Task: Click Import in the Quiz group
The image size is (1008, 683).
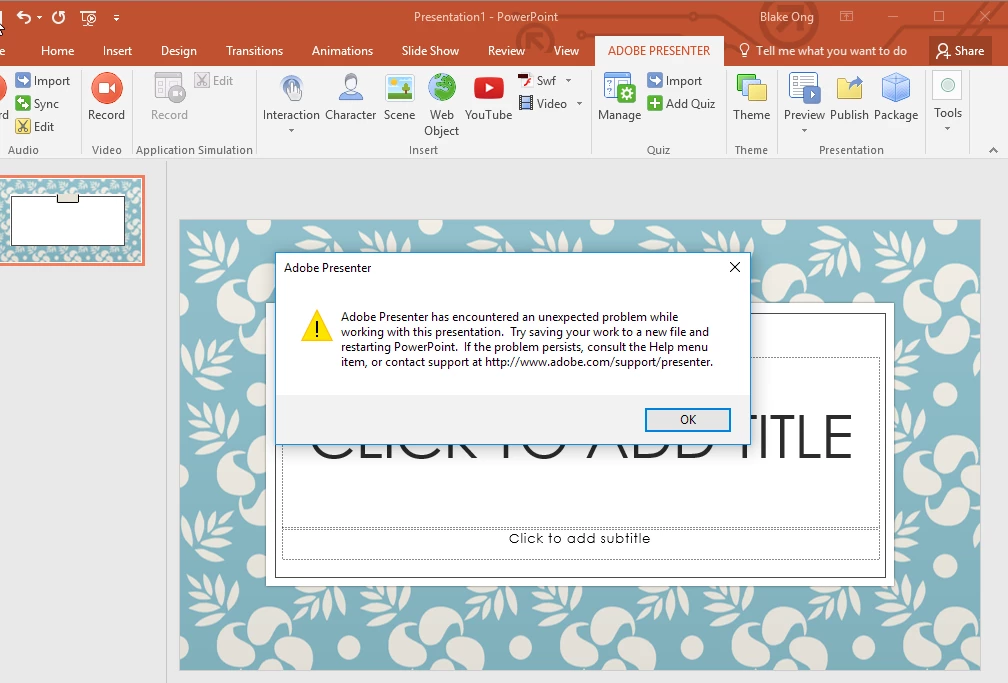Action: tap(674, 80)
